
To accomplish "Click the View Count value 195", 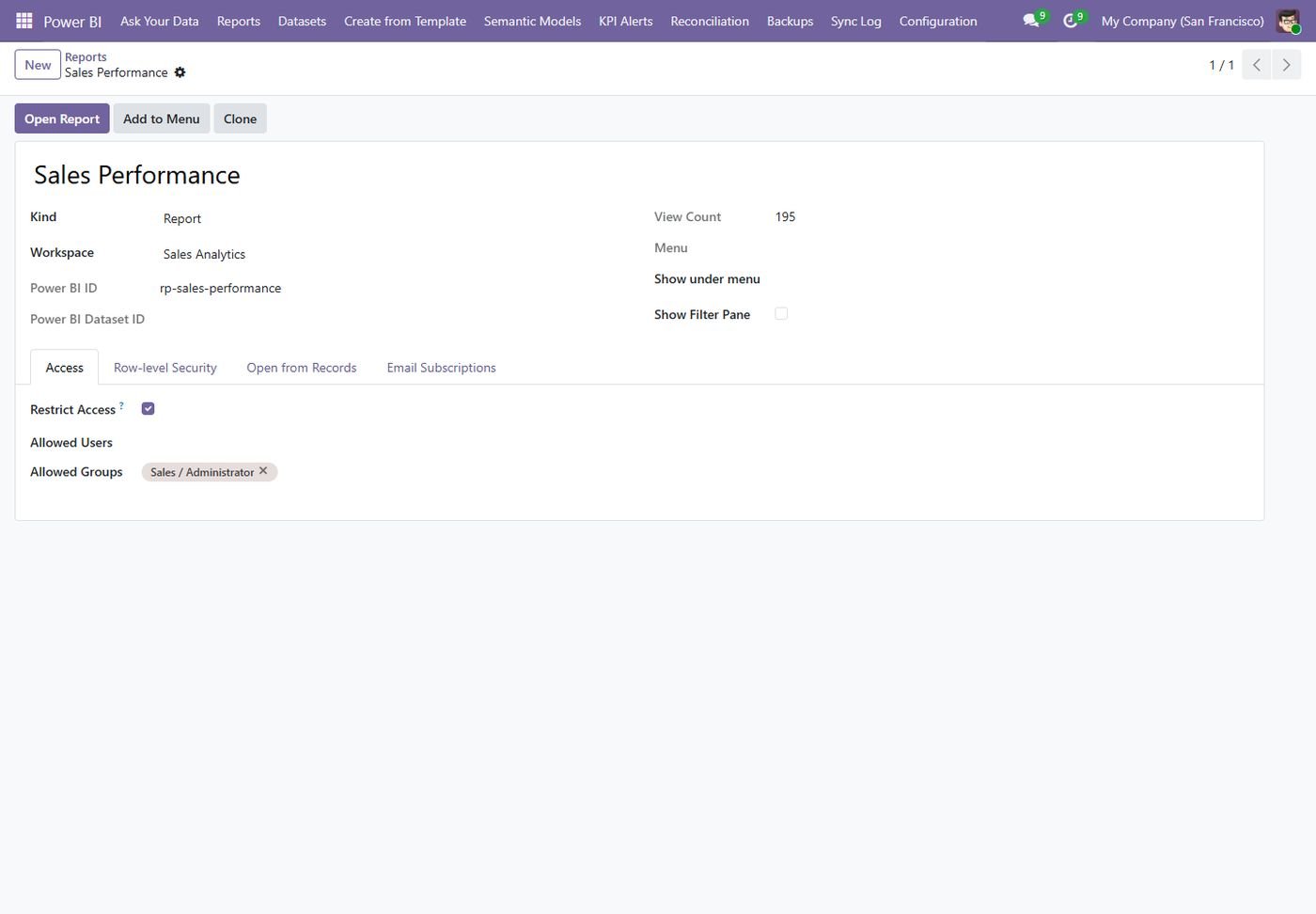I will 785,216.
